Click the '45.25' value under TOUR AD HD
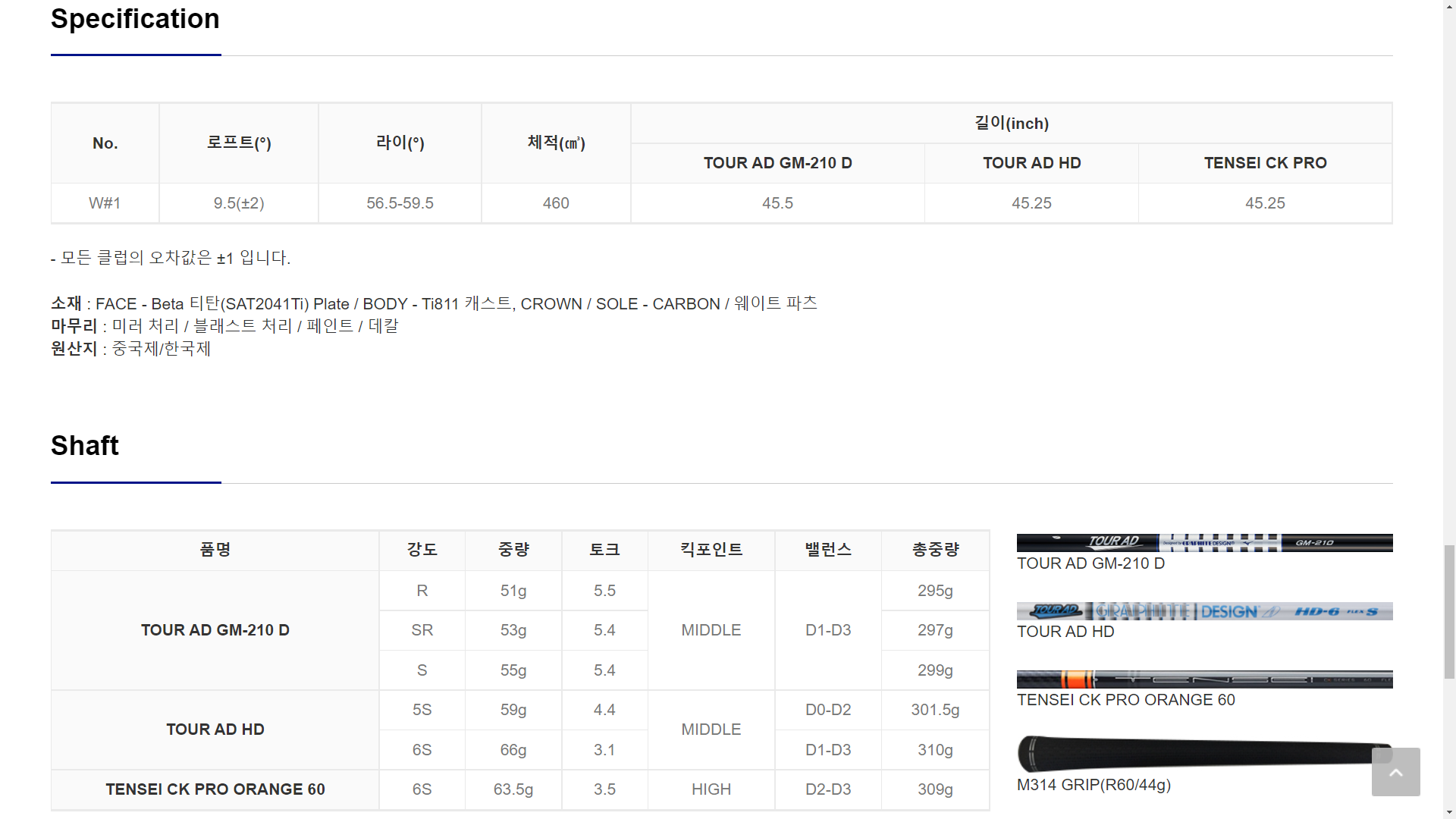The height and width of the screenshot is (819, 1456). 1032,203
